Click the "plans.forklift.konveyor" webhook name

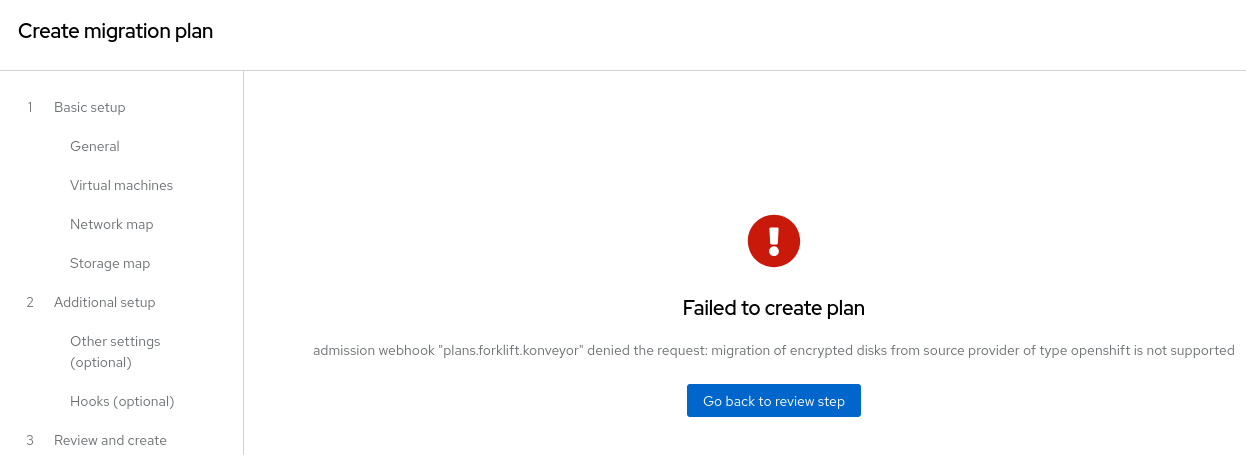point(510,351)
